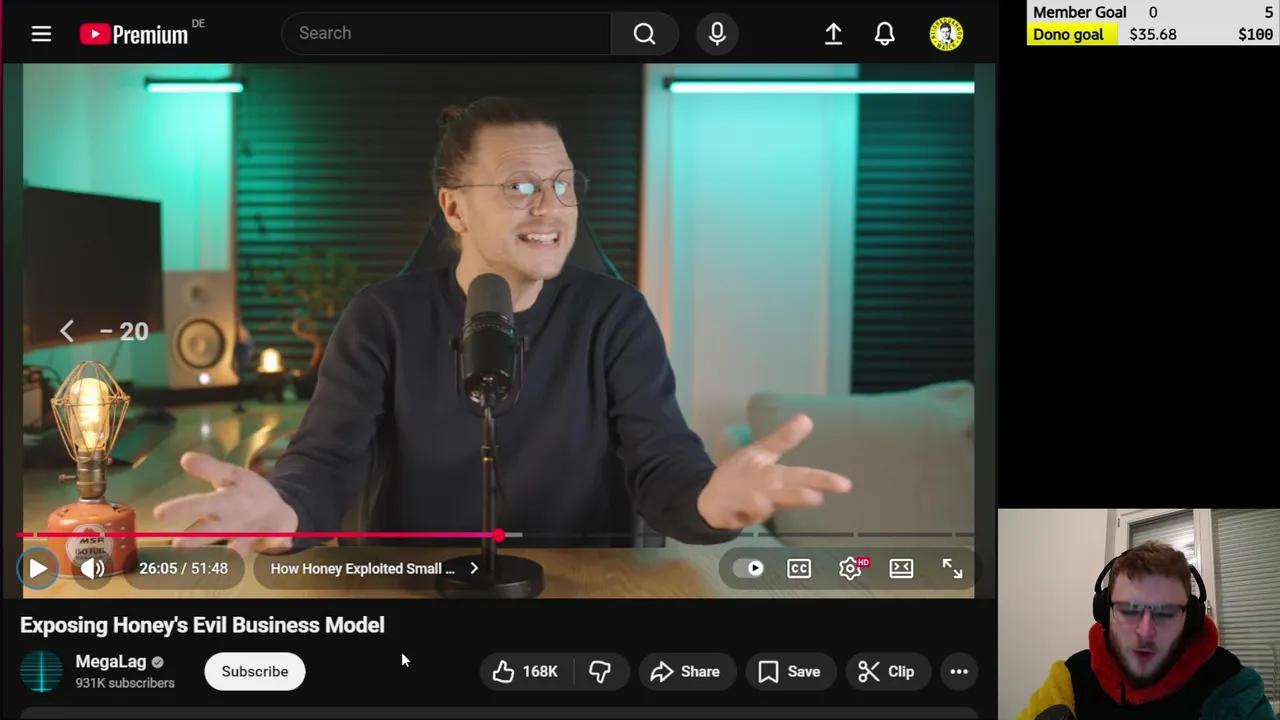This screenshot has width=1280, height=720.
Task: Click the '931K subscribers' text
Action: (125, 683)
